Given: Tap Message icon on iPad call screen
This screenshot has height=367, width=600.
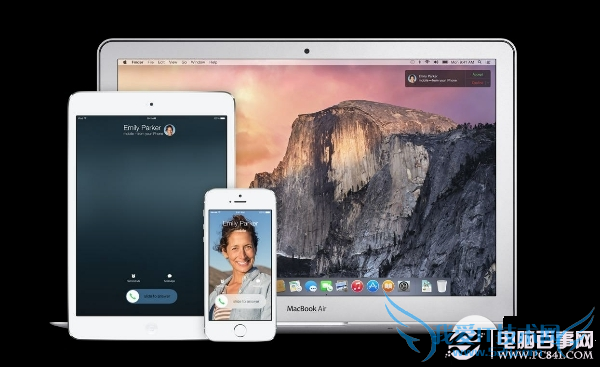Looking at the screenshot, I should (x=169, y=277).
